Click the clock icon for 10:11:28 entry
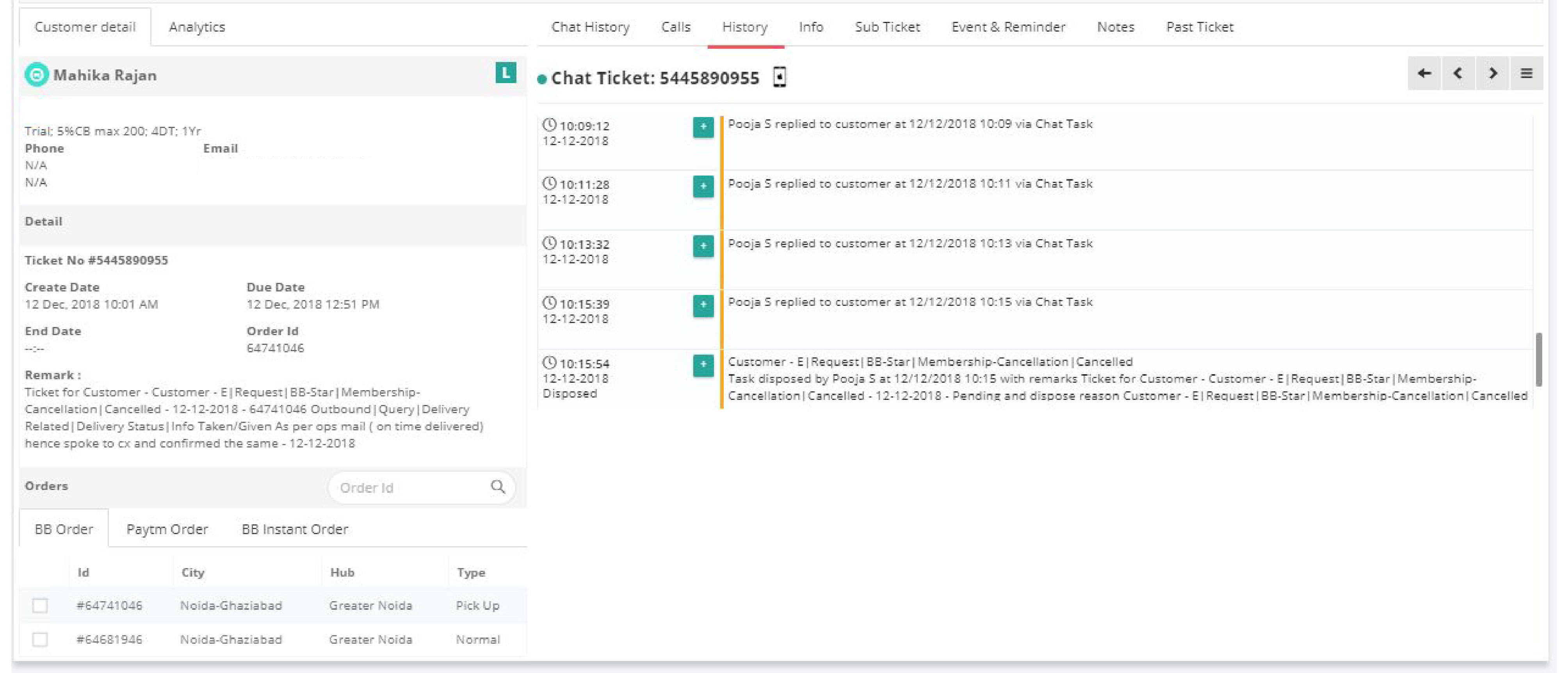 [x=549, y=183]
